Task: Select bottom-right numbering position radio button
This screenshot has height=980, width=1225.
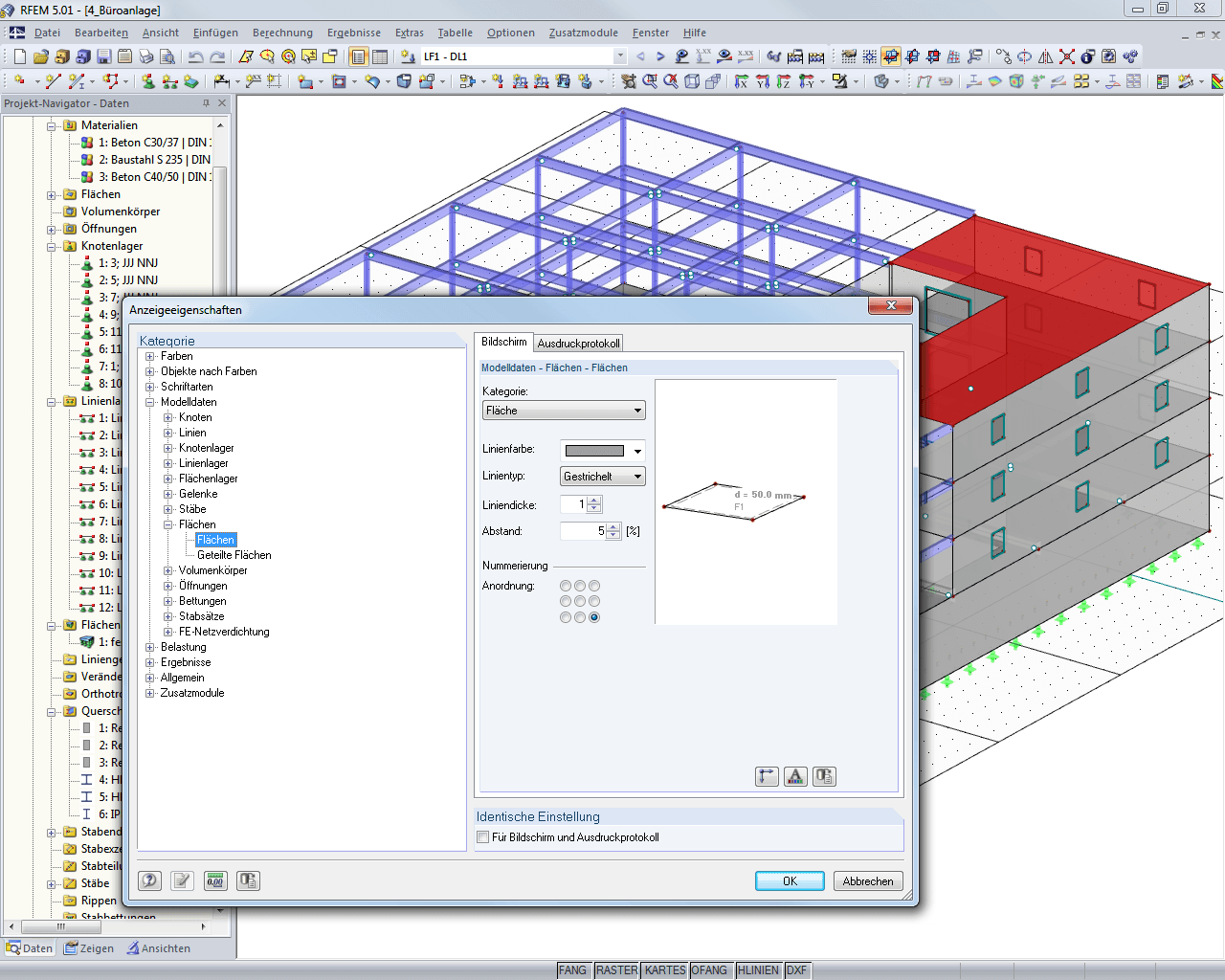Action: tap(594, 617)
